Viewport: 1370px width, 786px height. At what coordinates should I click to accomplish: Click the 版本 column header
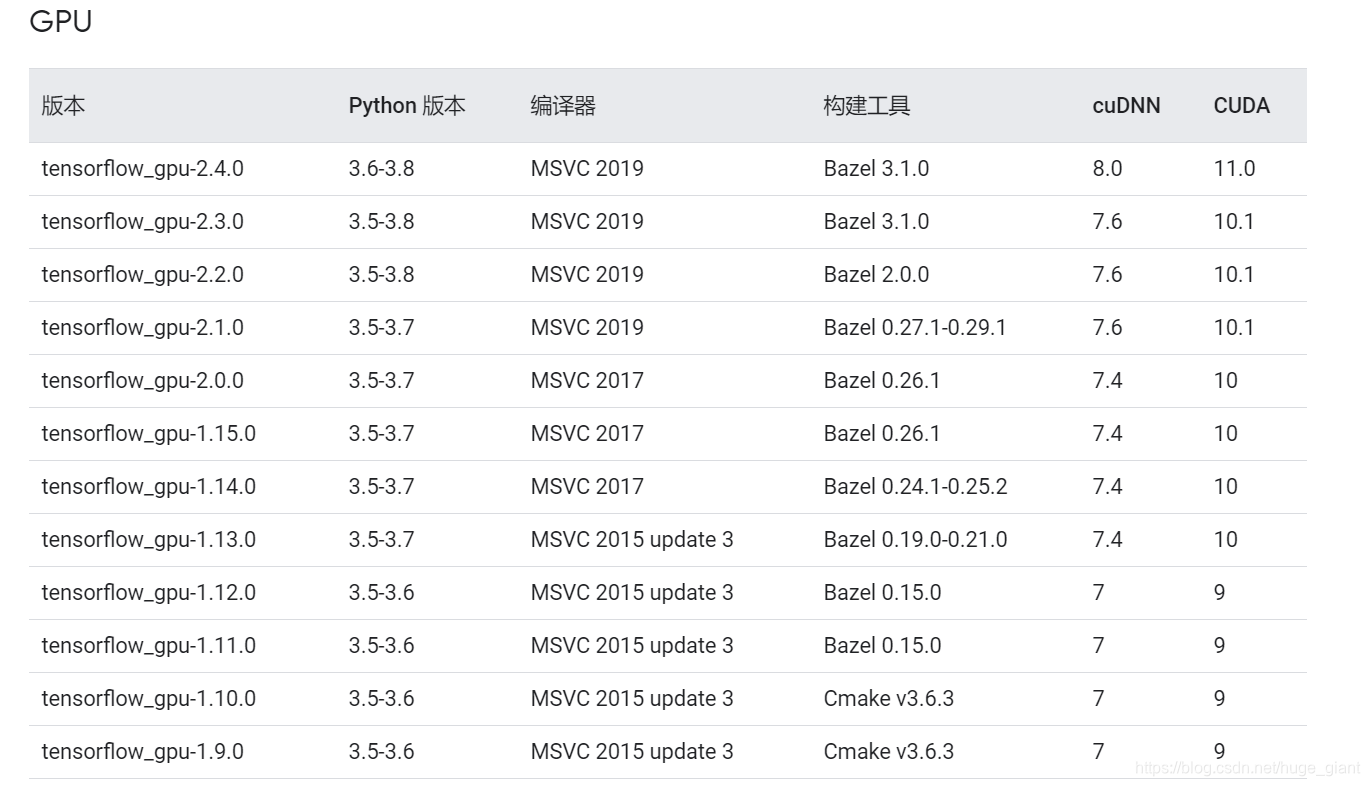[63, 105]
